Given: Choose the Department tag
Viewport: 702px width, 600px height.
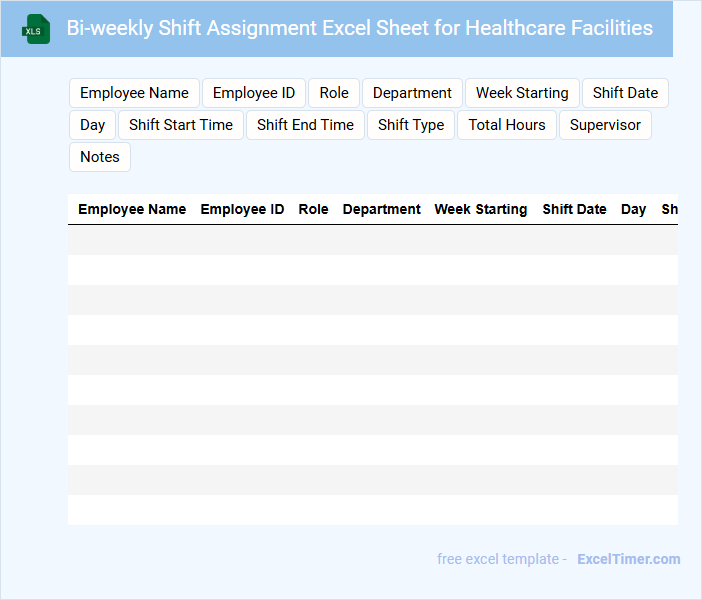Looking at the screenshot, I should 412,93.
